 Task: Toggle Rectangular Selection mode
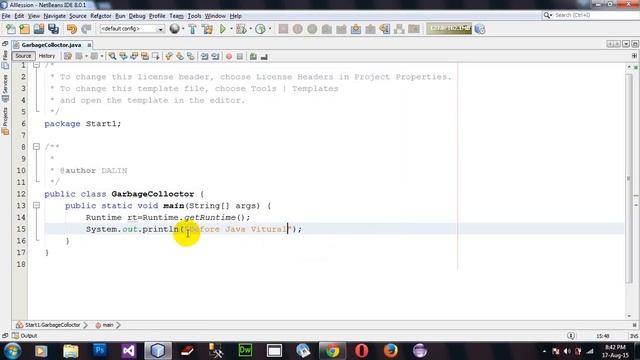pos(156,56)
